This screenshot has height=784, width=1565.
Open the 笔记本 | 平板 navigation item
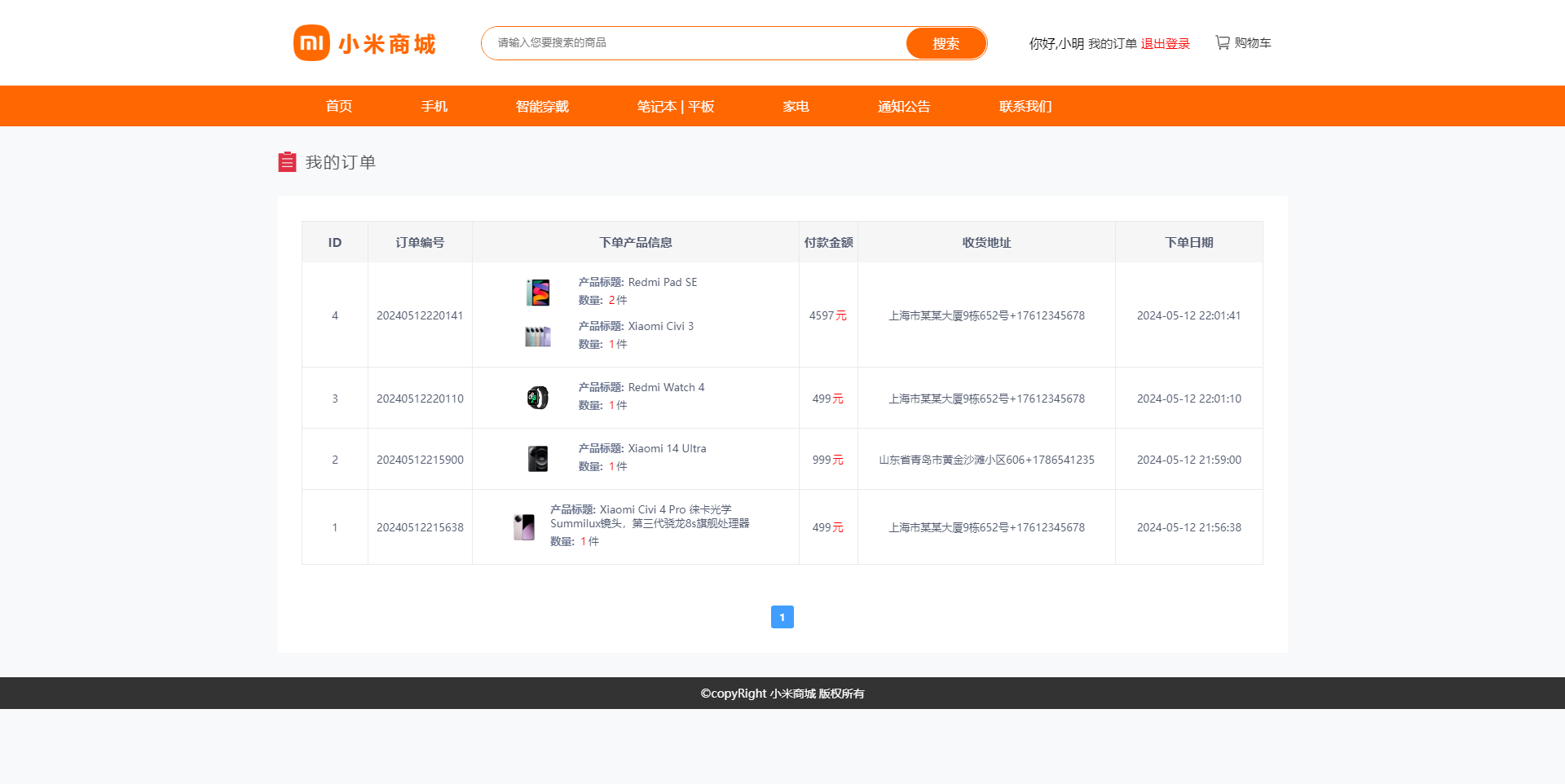click(676, 106)
